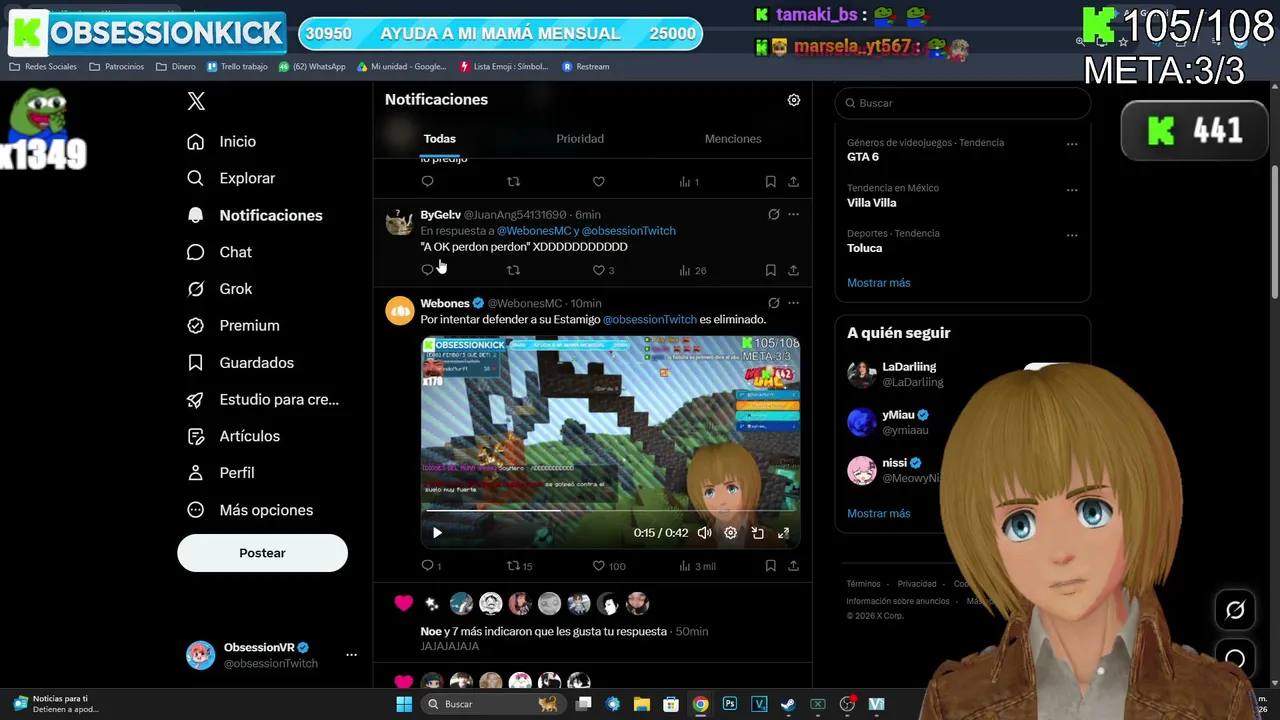Go to Inicio home page
Image resolution: width=1280 pixels, height=720 pixels.
pyautogui.click(x=222, y=142)
